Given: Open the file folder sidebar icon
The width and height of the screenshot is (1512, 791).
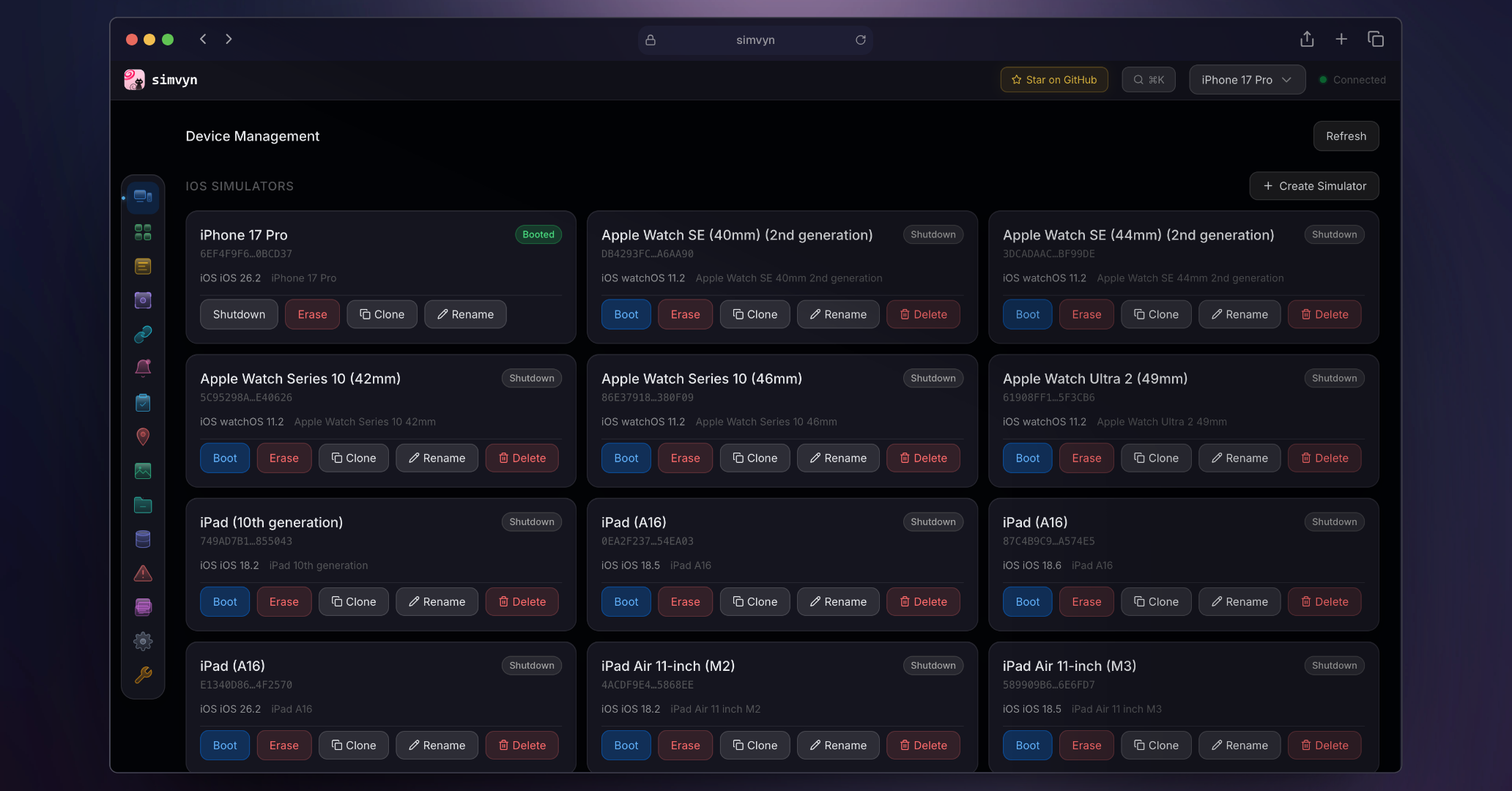Looking at the screenshot, I should pyautogui.click(x=143, y=505).
